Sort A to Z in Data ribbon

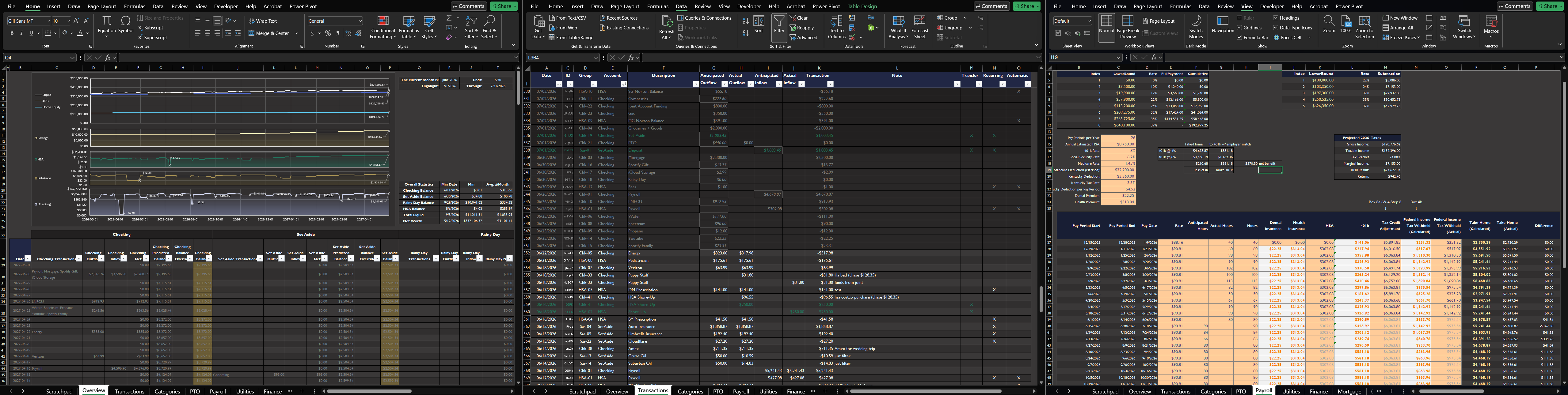[x=746, y=21]
